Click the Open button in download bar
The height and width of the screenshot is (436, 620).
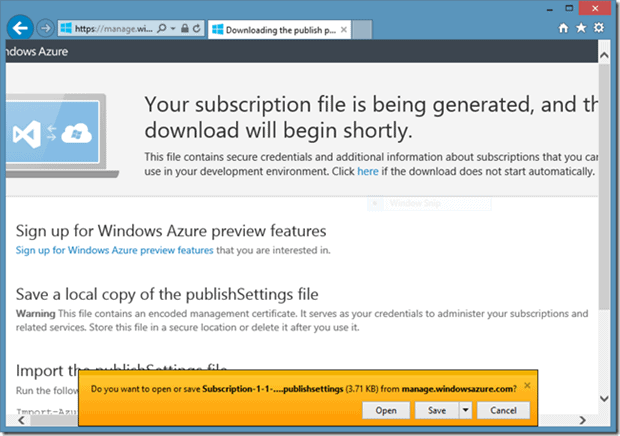coord(386,411)
